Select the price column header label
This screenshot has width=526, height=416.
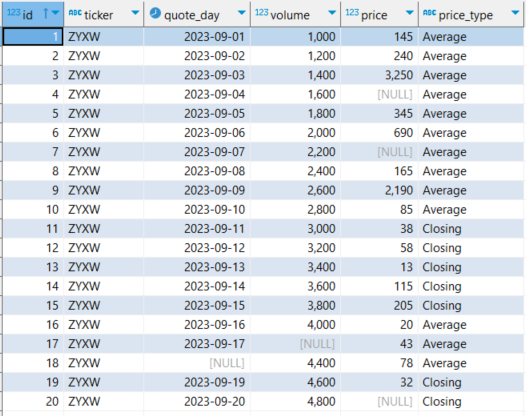(x=374, y=15)
